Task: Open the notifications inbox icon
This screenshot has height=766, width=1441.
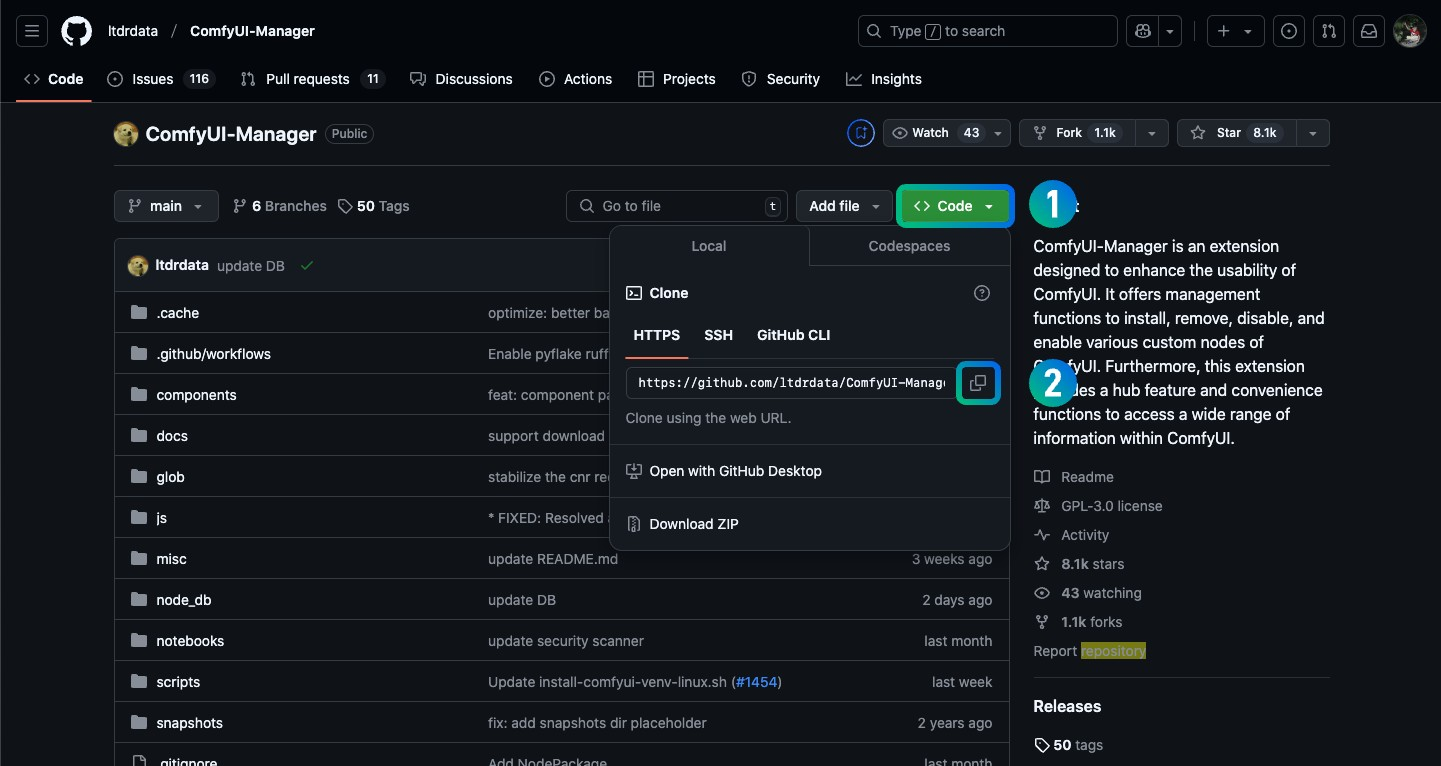Action: [x=1368, y=31]
